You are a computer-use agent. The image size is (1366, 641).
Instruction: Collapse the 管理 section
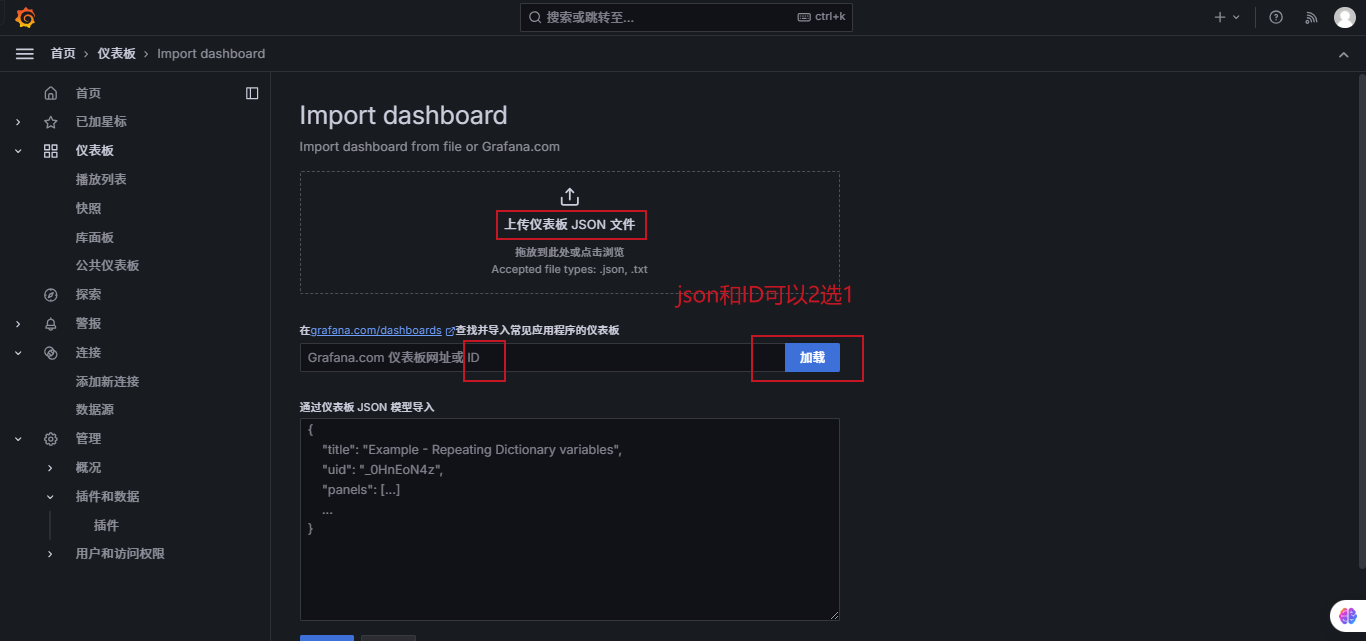coord(18,439)
